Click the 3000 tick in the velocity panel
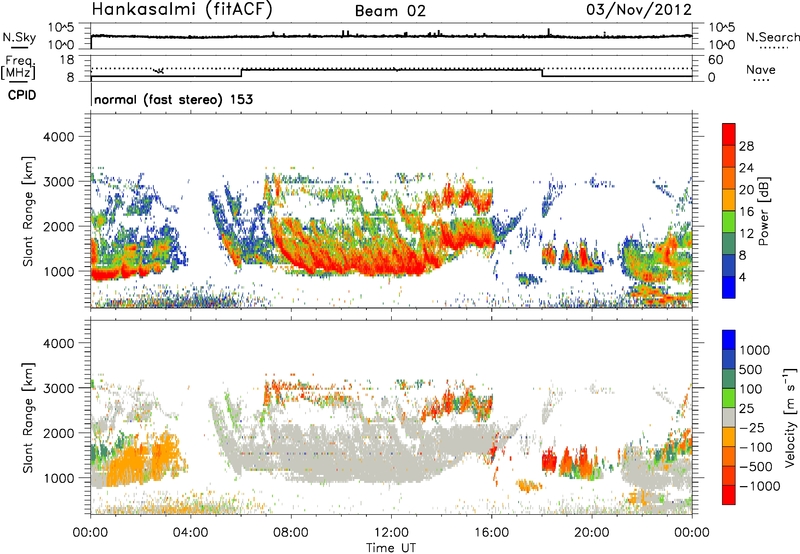Viewport: 800px width, 554px height. point(58,388)
